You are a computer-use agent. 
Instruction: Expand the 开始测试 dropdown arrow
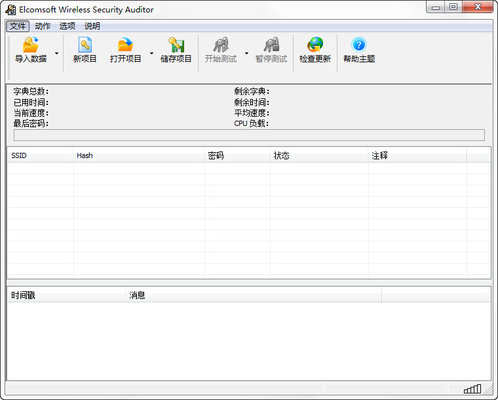click(247, 53)
